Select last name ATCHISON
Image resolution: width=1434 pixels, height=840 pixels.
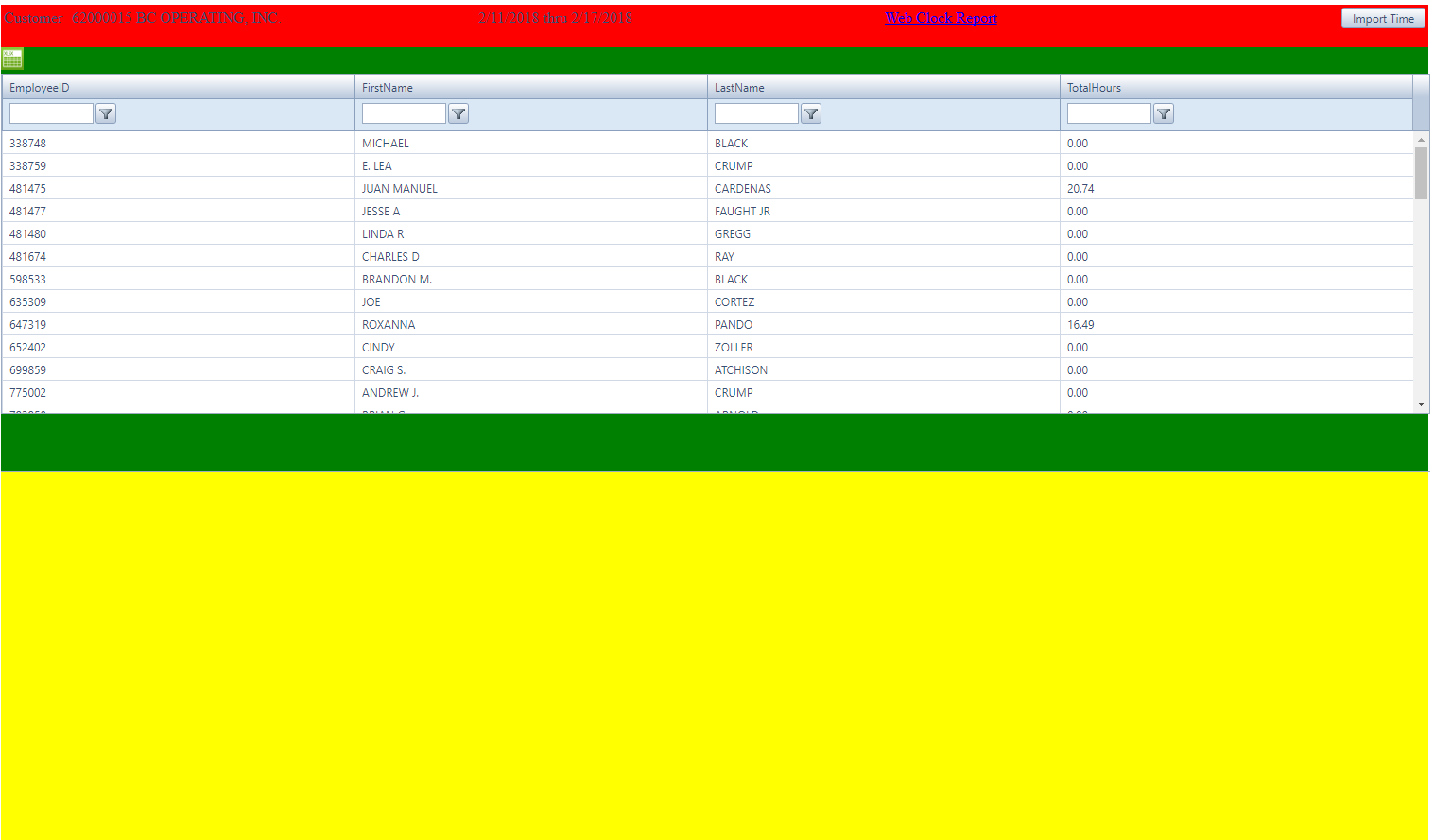741,370
